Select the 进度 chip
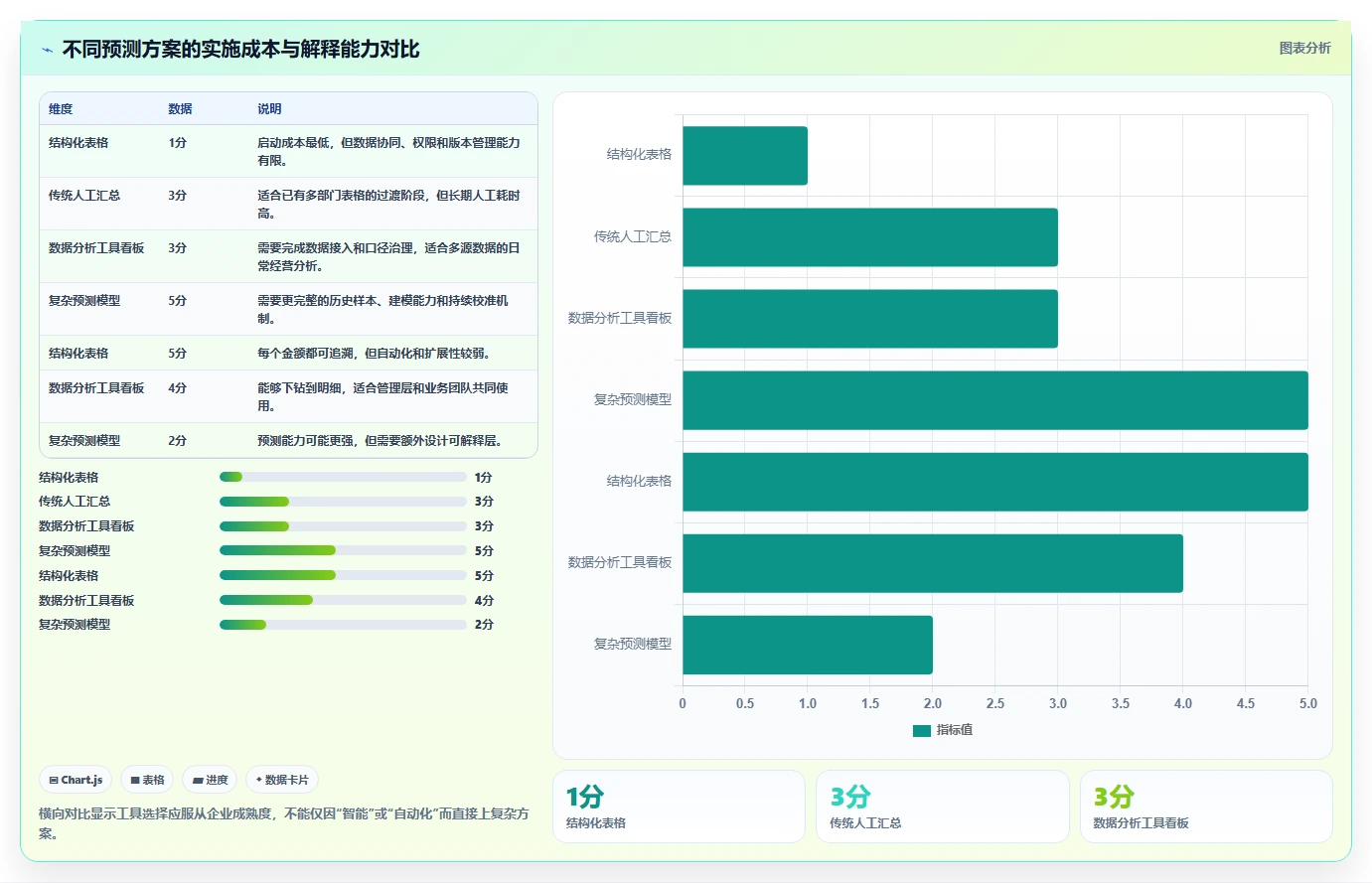The width and height of the screenshot is (1372, 883). click(x=211, y=780)
